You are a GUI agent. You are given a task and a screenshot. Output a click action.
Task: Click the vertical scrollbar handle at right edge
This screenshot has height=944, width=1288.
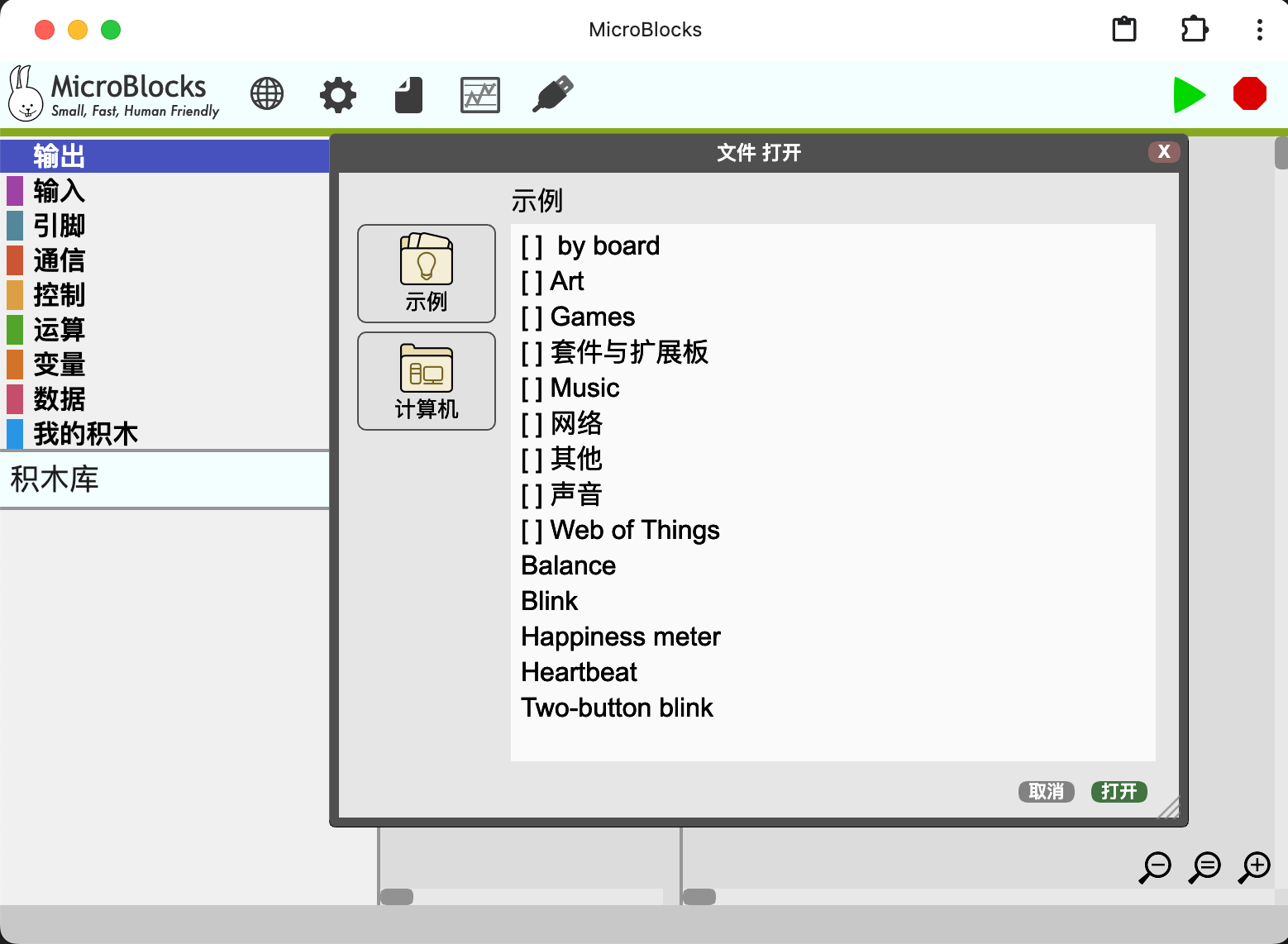point(1281,153)
